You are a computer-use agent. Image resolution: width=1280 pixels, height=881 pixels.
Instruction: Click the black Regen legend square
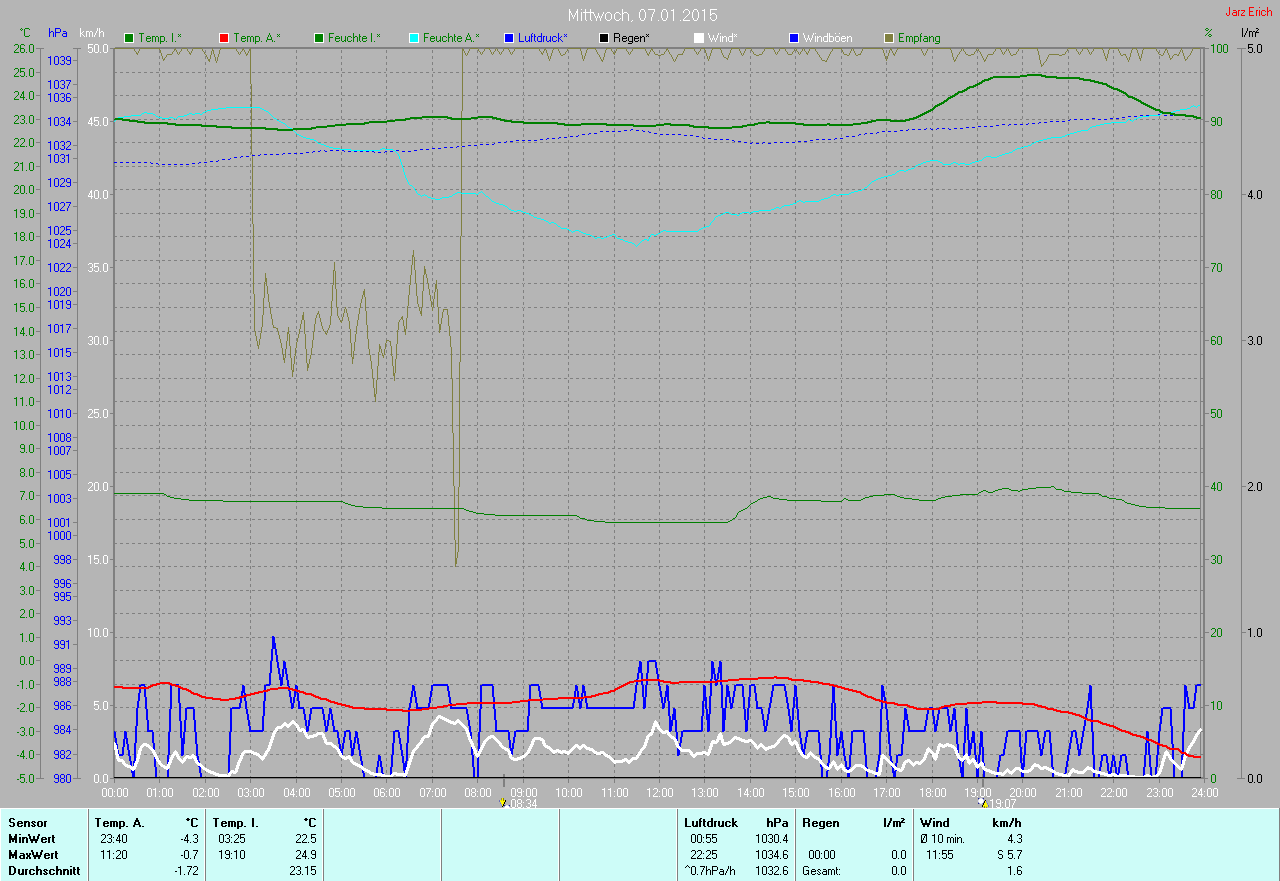point(604,38)
